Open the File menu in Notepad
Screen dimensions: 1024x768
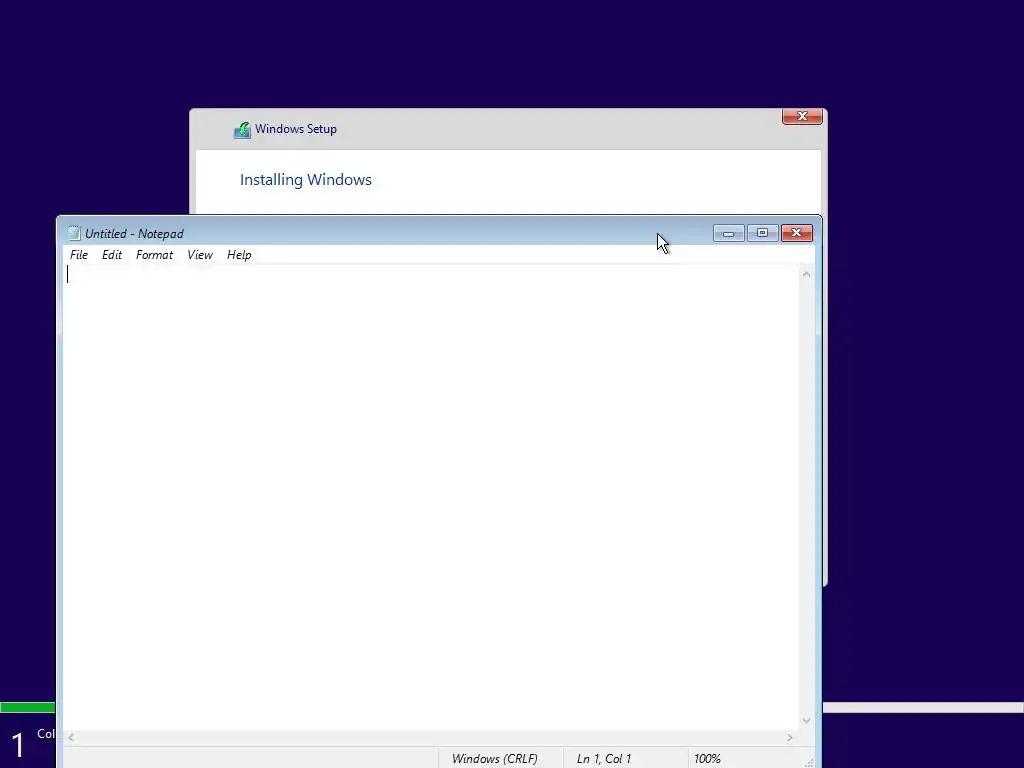79,255
